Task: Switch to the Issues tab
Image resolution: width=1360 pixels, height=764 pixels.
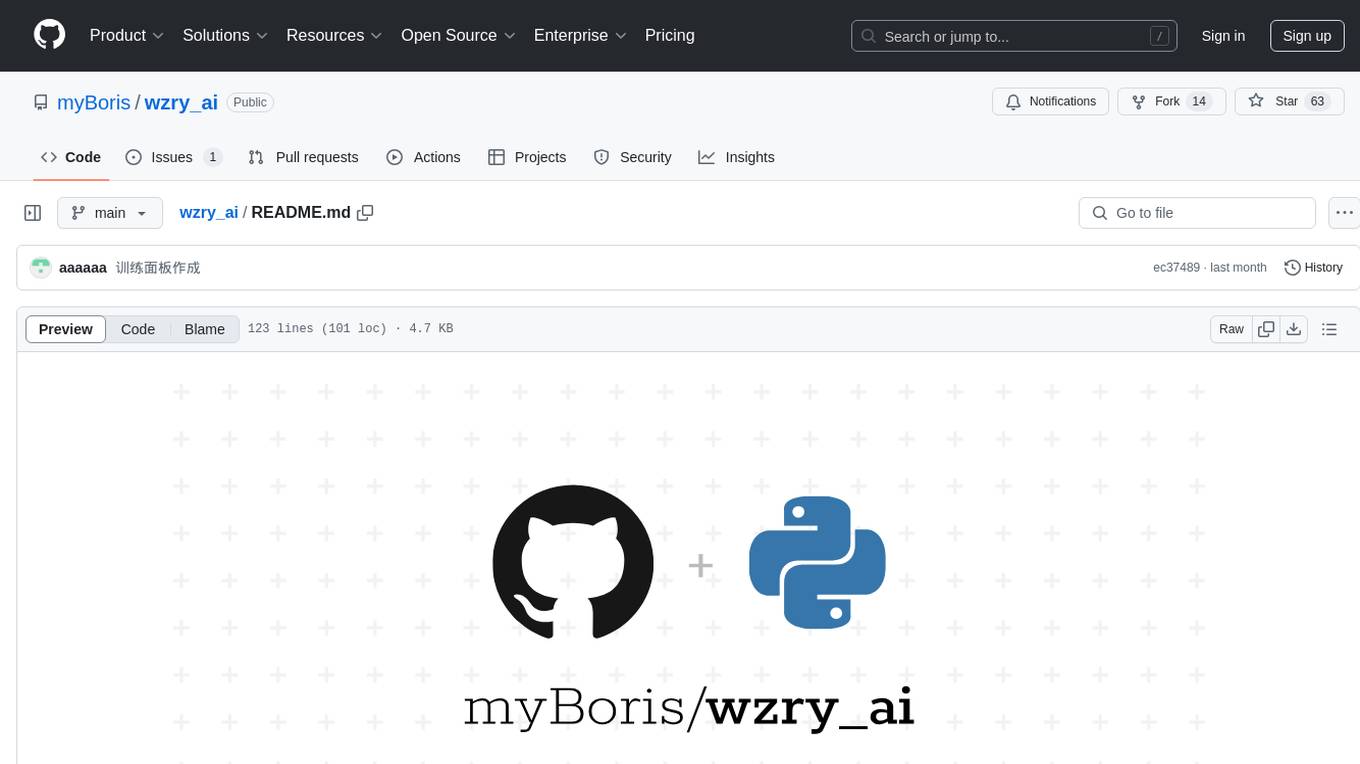Action: point(173,157)
